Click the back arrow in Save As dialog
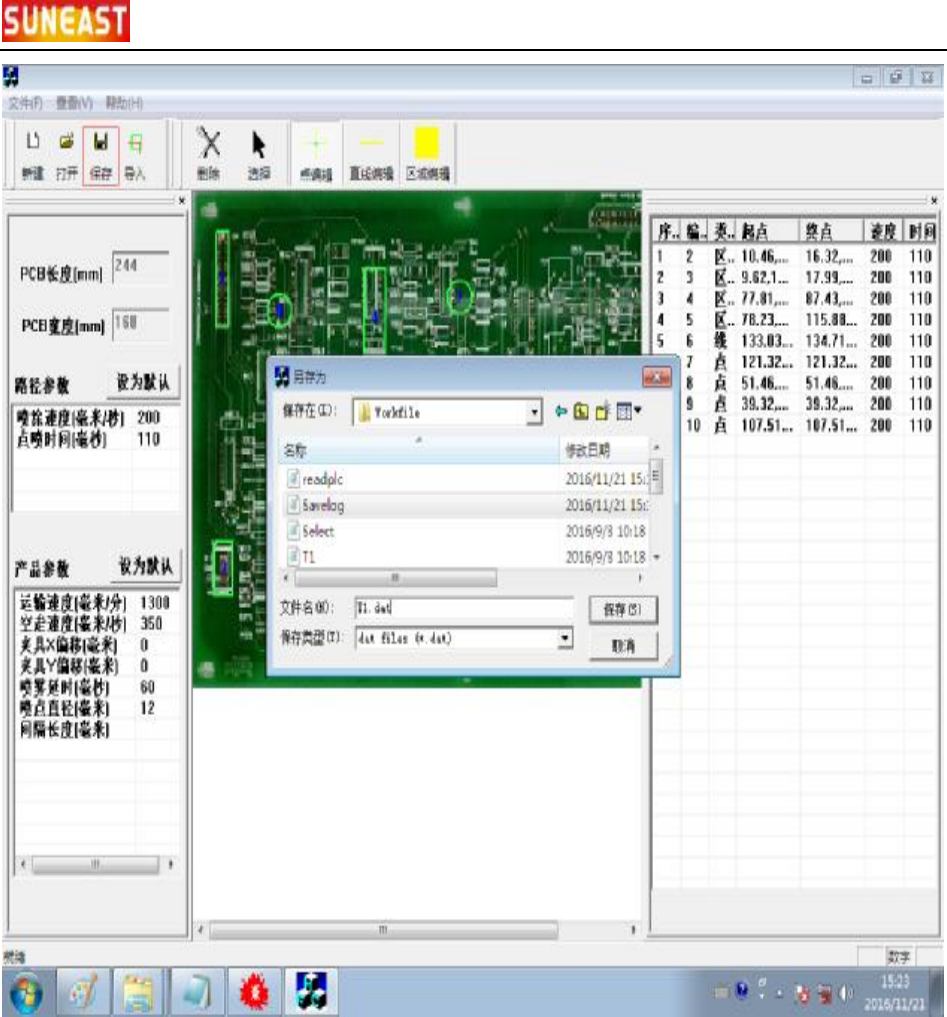The image size is (947, 1017). tap(562, 411)
